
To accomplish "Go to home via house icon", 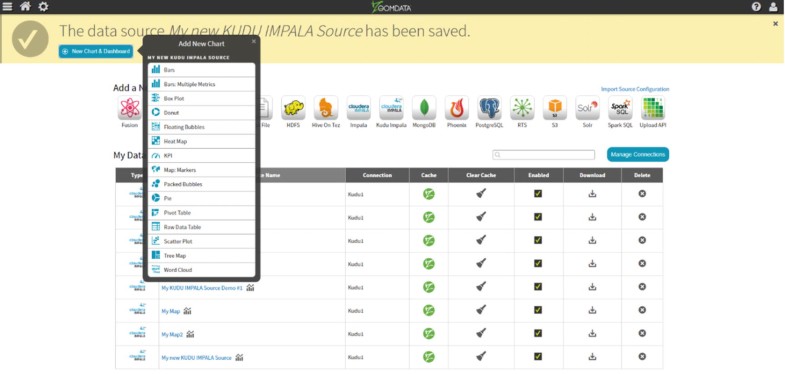I will pyautogui.click(x=25, y=7).
